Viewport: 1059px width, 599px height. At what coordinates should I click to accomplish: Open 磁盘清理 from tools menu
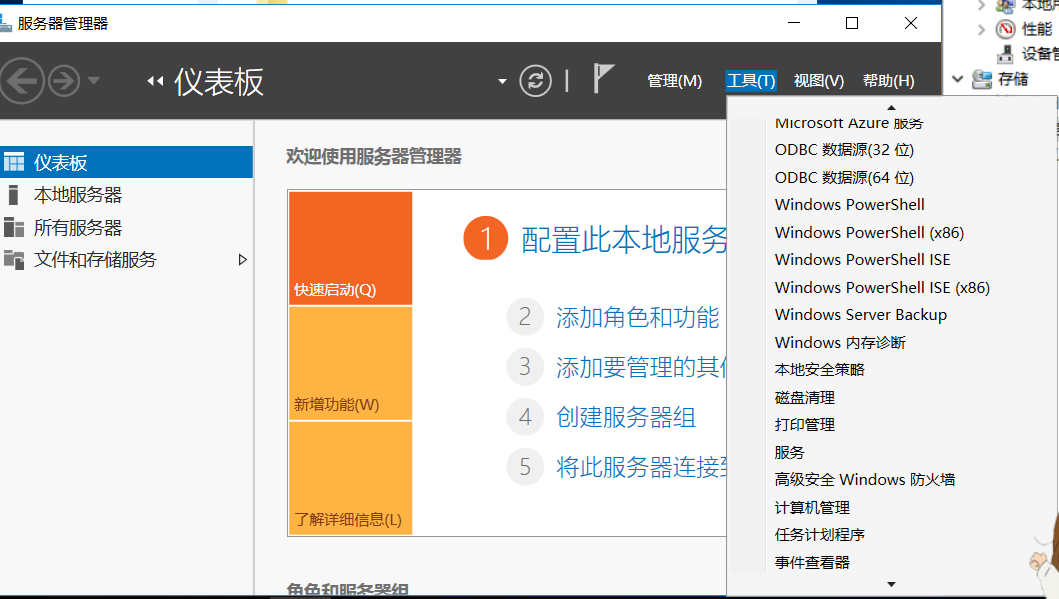pyautogui.click(x=804, y=398)
